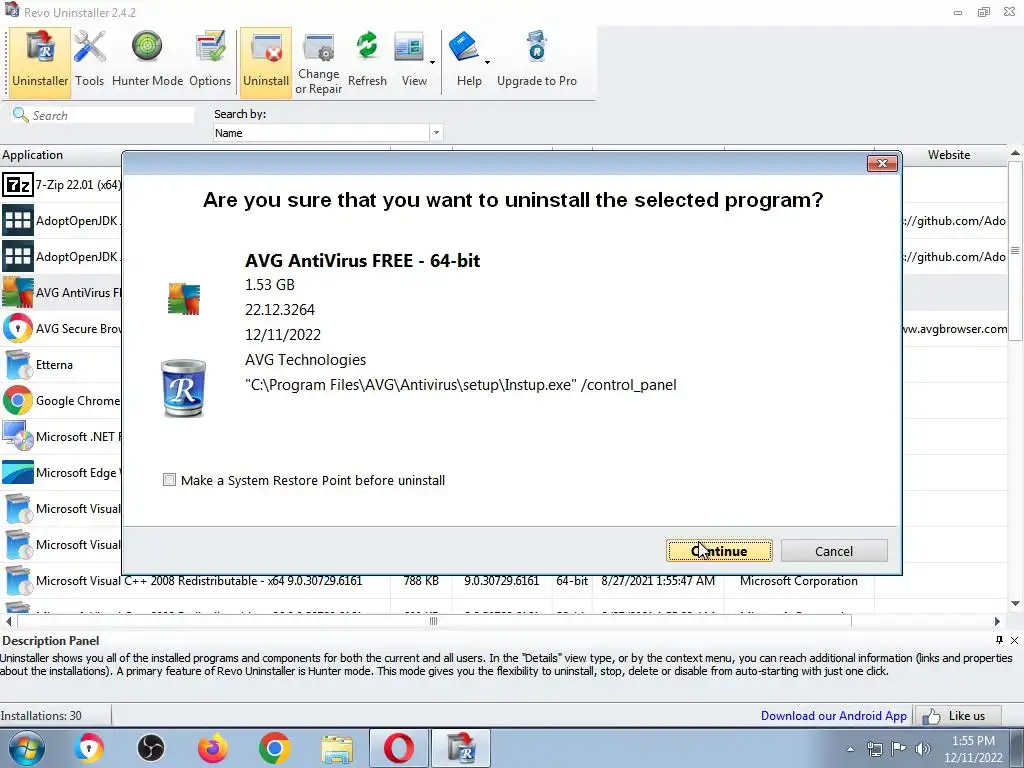
Task: Cancel the uninstall dialog
Action: coord(834,551)
